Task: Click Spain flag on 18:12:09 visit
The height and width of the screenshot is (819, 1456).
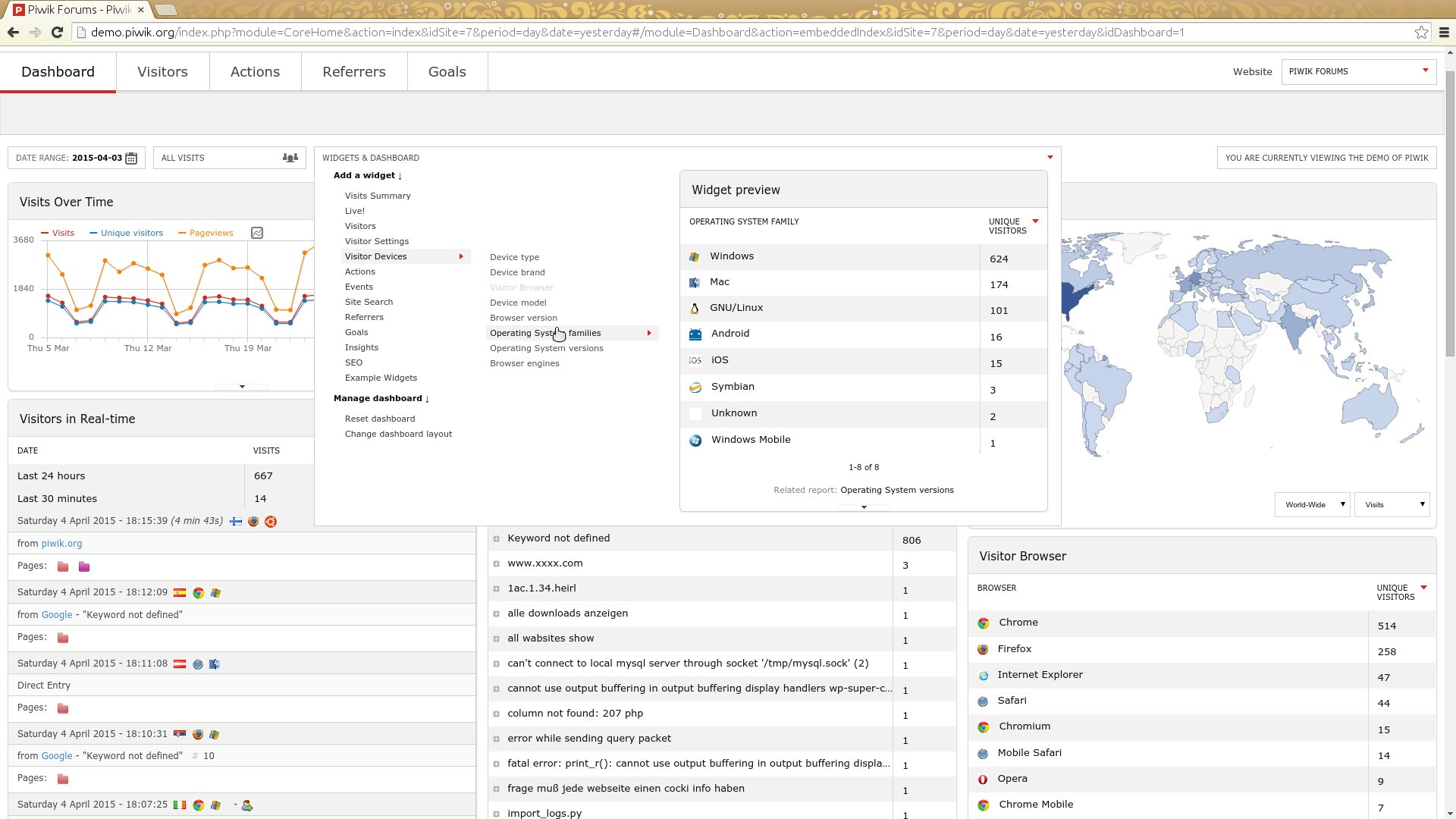Action: (x=180, y=593)
